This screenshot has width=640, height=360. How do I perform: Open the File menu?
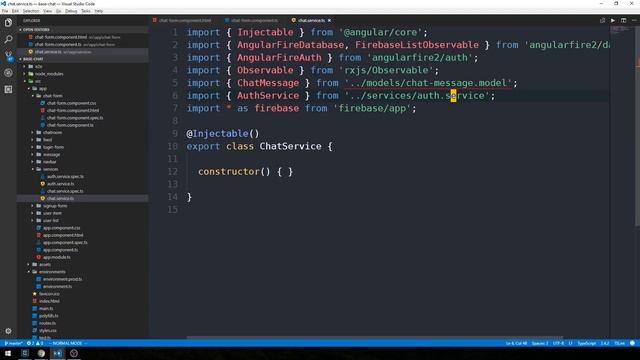tap(5, 11)
